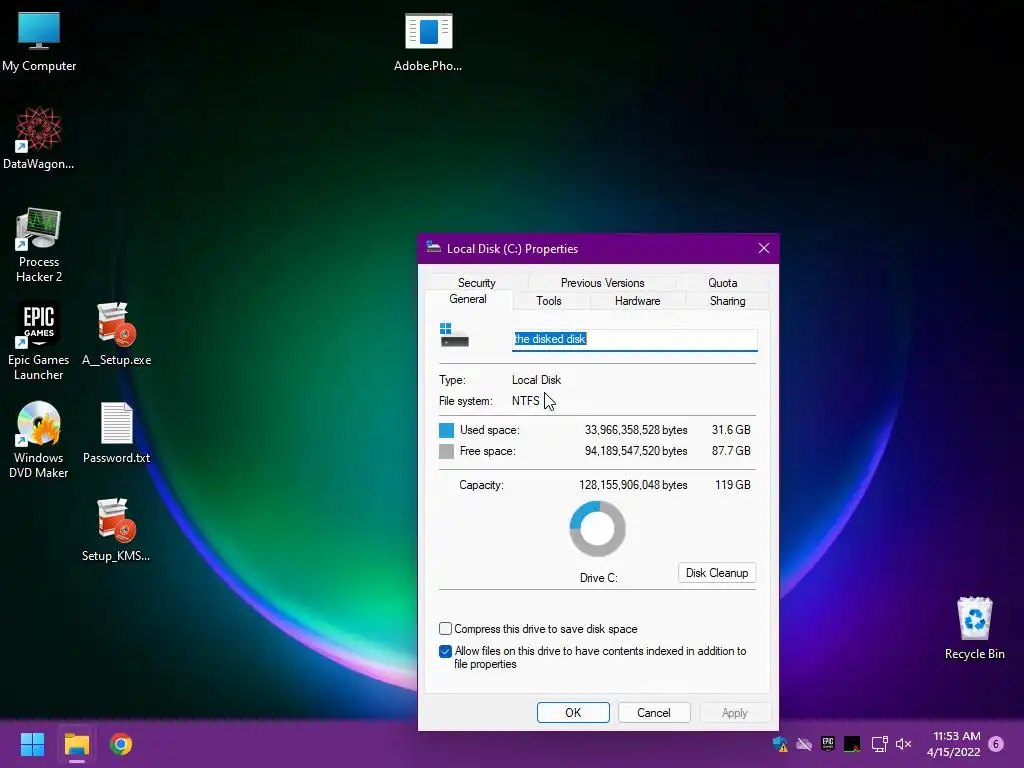Switch to the Tools tab
This screenshot has height=768, width=1024.
549,301
